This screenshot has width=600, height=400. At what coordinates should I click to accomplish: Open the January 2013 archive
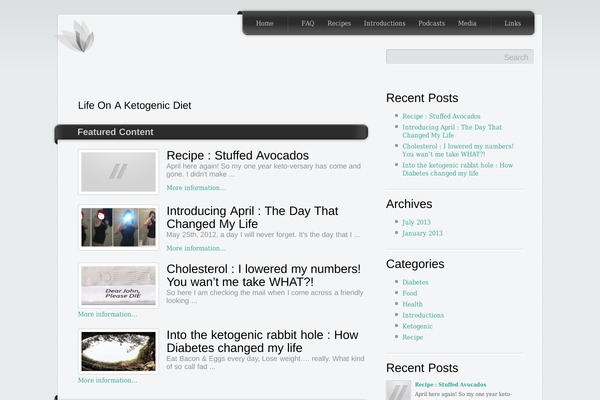(422, 233)
